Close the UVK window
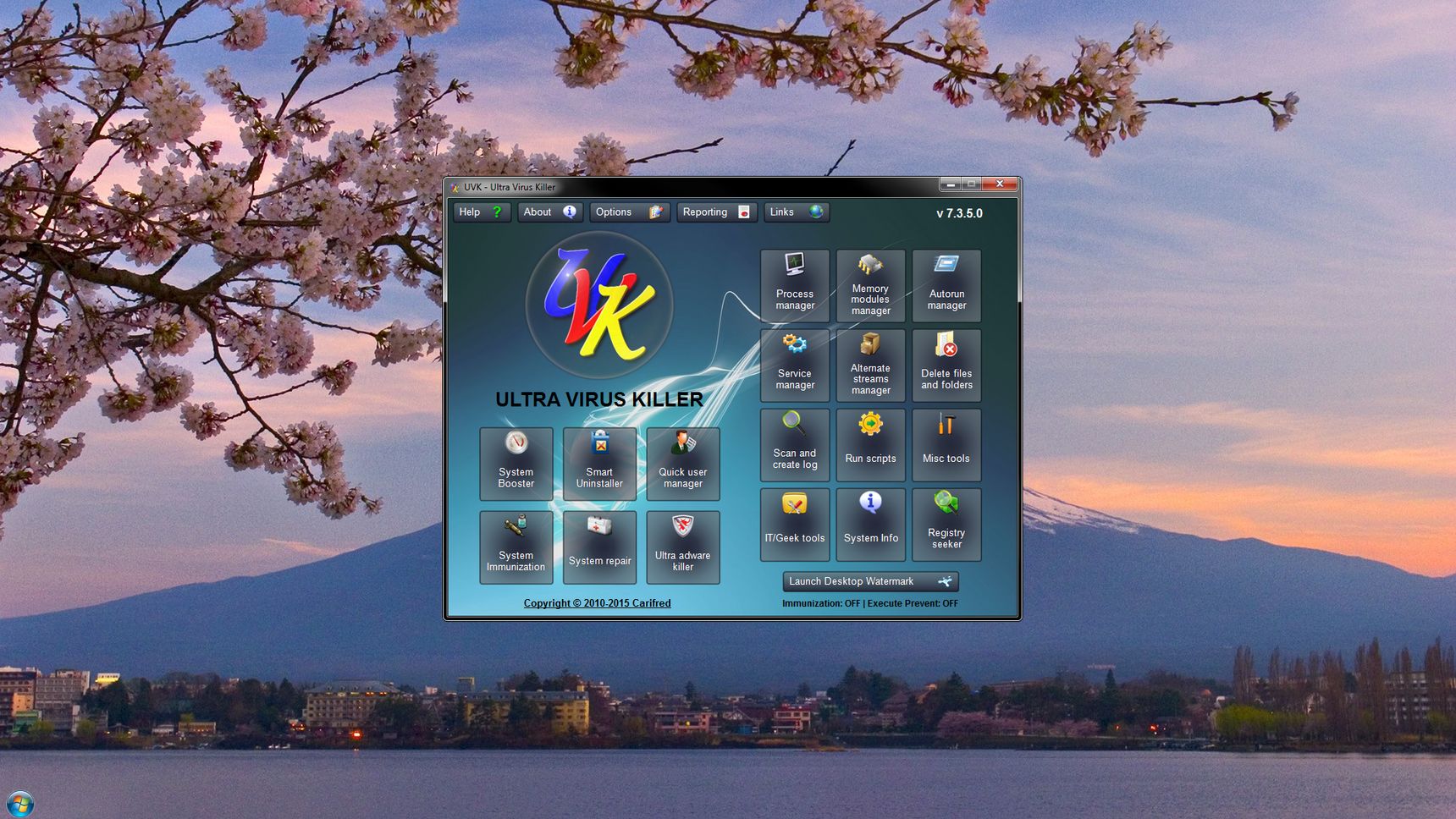This screenshot has width=1456, height=819. coord(1000,184)
